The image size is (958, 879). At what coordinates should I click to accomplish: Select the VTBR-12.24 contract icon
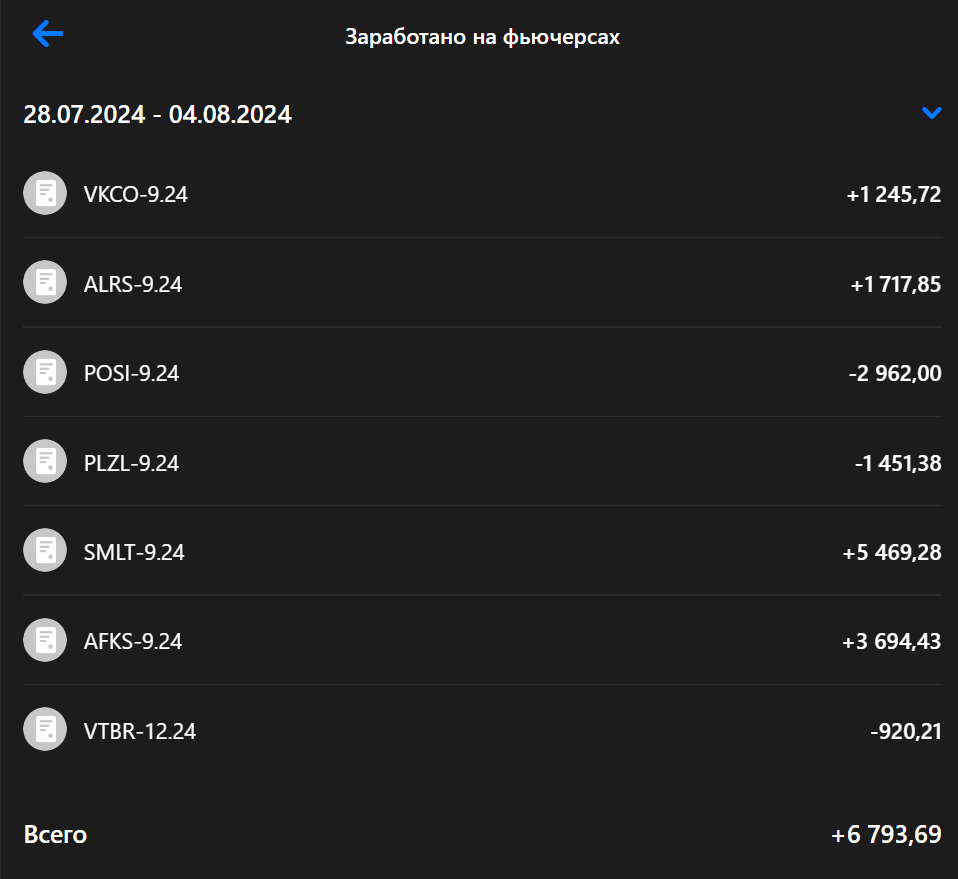[45, 729]
